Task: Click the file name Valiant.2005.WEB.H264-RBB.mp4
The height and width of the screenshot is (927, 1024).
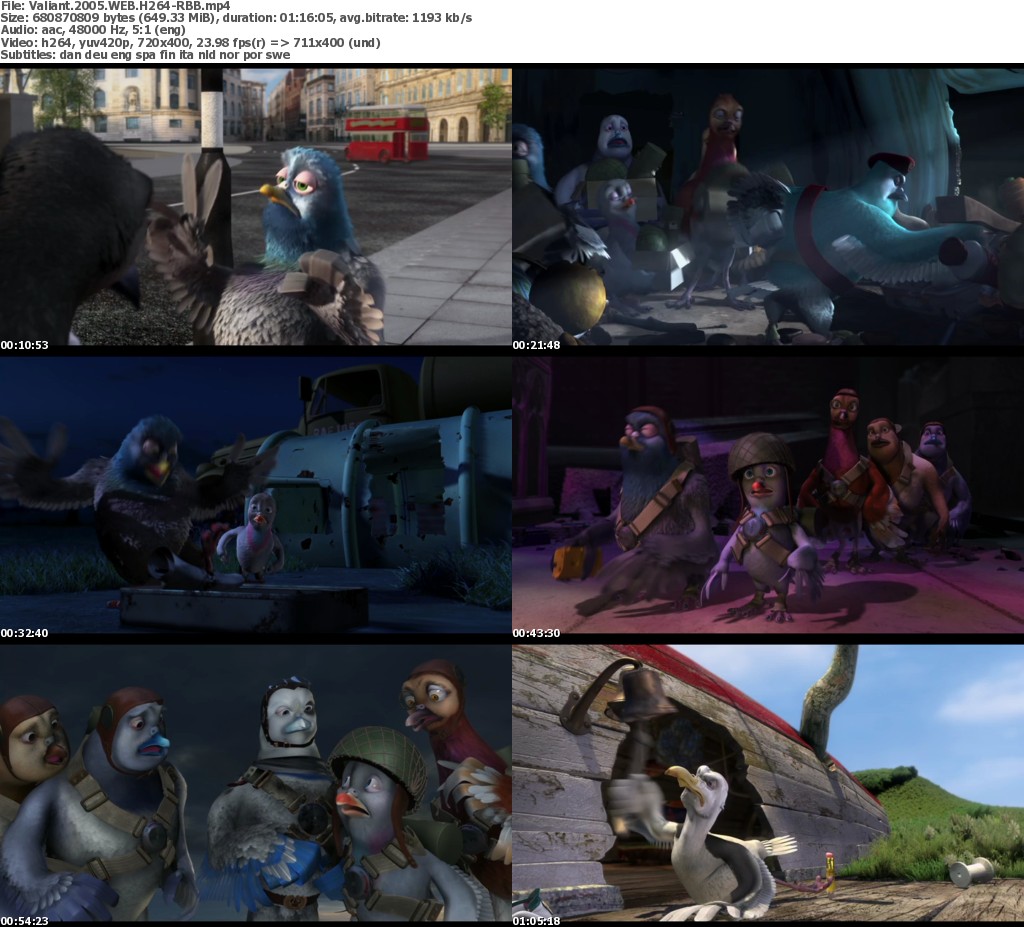Action: (x=130, y=6)
